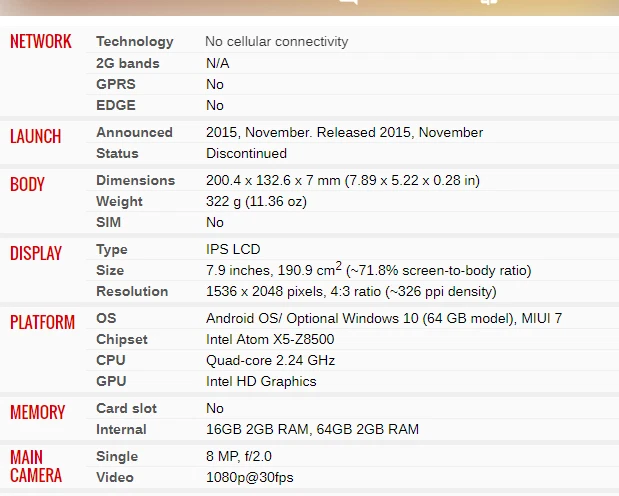Click the NETWORK section heading
The width and height of the screenshot is (619, 496).
41,41
